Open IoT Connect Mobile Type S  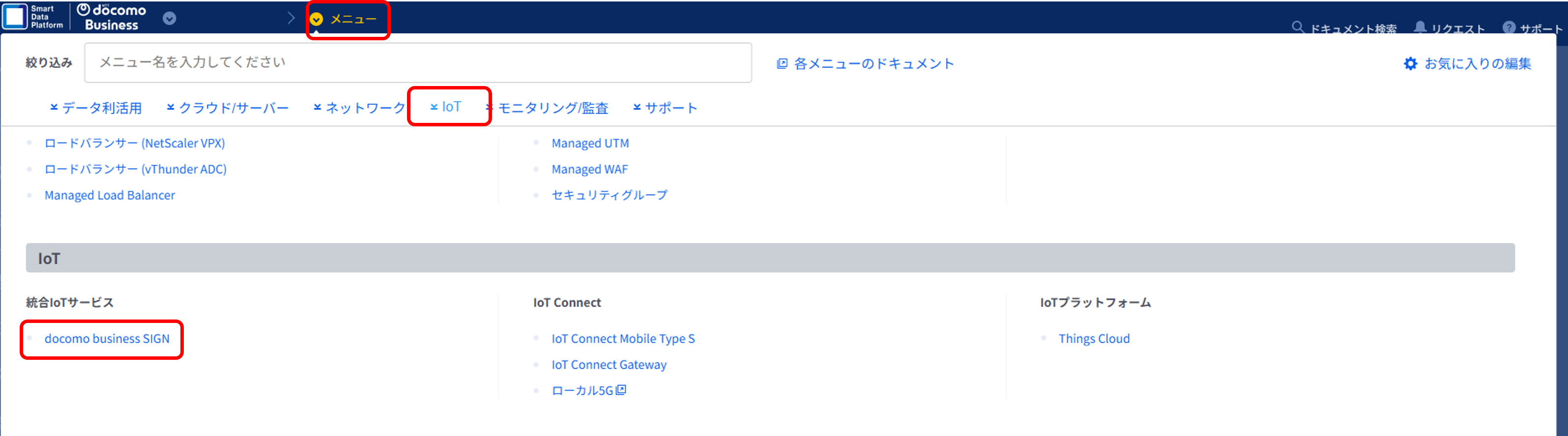[x=623, y=339]
